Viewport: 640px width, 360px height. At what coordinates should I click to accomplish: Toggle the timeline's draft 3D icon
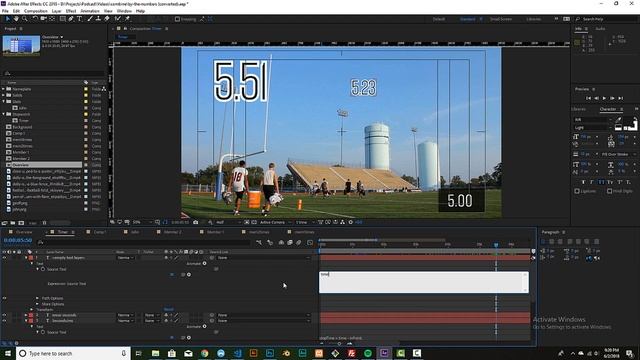tap(270, 242)
